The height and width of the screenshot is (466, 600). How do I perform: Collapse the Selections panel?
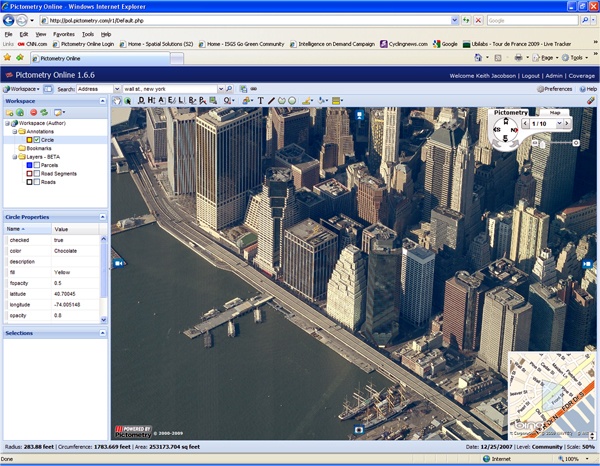pos(103,333)
